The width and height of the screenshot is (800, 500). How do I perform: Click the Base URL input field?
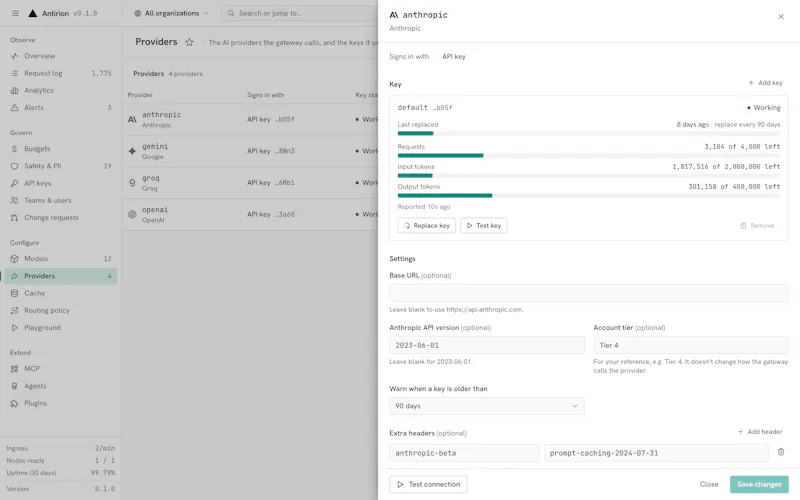tap(589, 293)
